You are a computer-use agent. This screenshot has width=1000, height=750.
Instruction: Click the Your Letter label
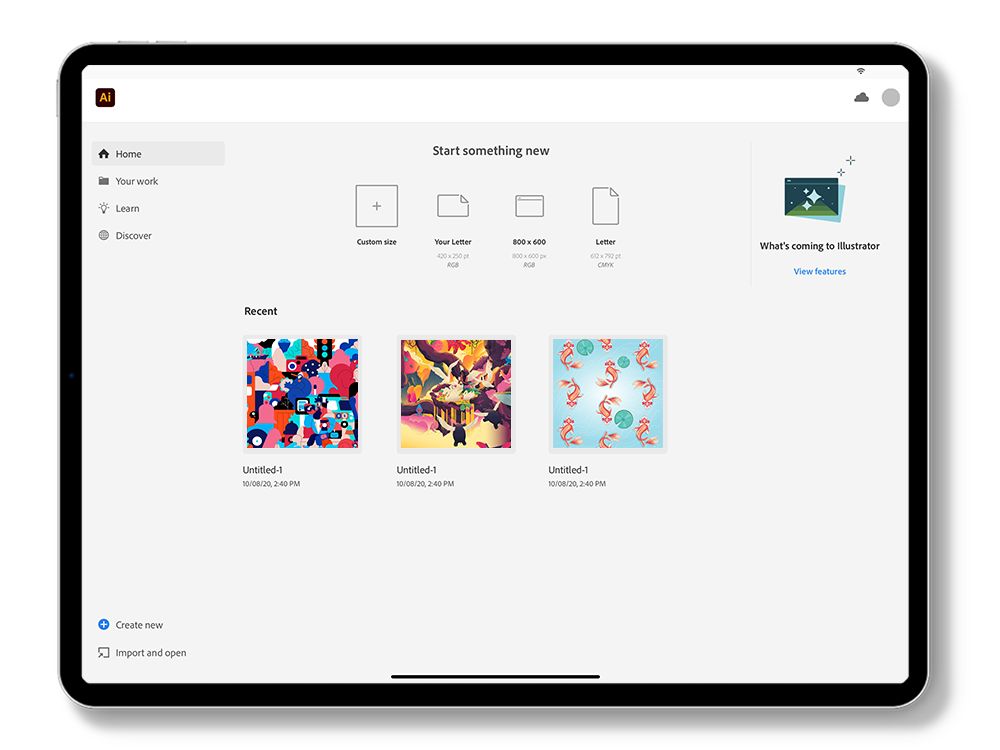pyautogui.click(x=453, y=242)
